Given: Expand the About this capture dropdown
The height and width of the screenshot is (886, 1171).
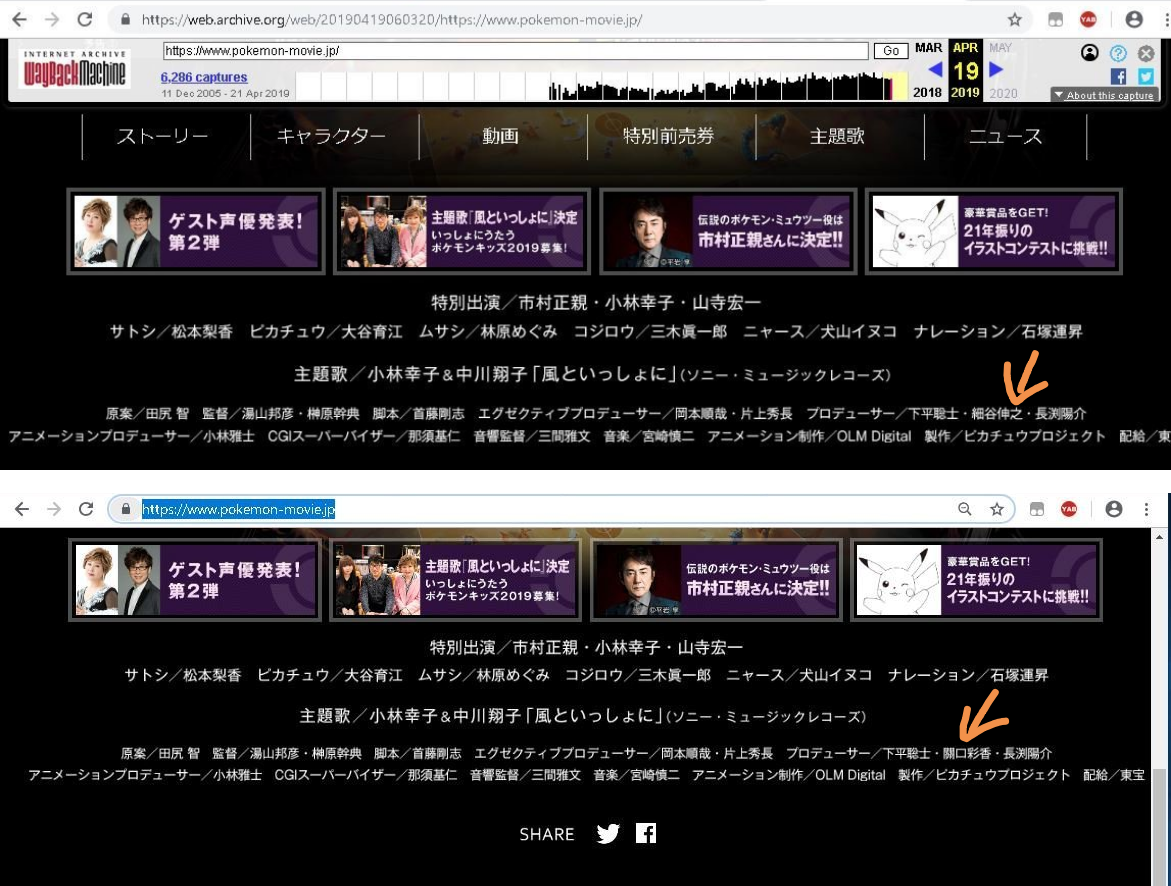Looking at the screenshot, I should [1105, 95].
